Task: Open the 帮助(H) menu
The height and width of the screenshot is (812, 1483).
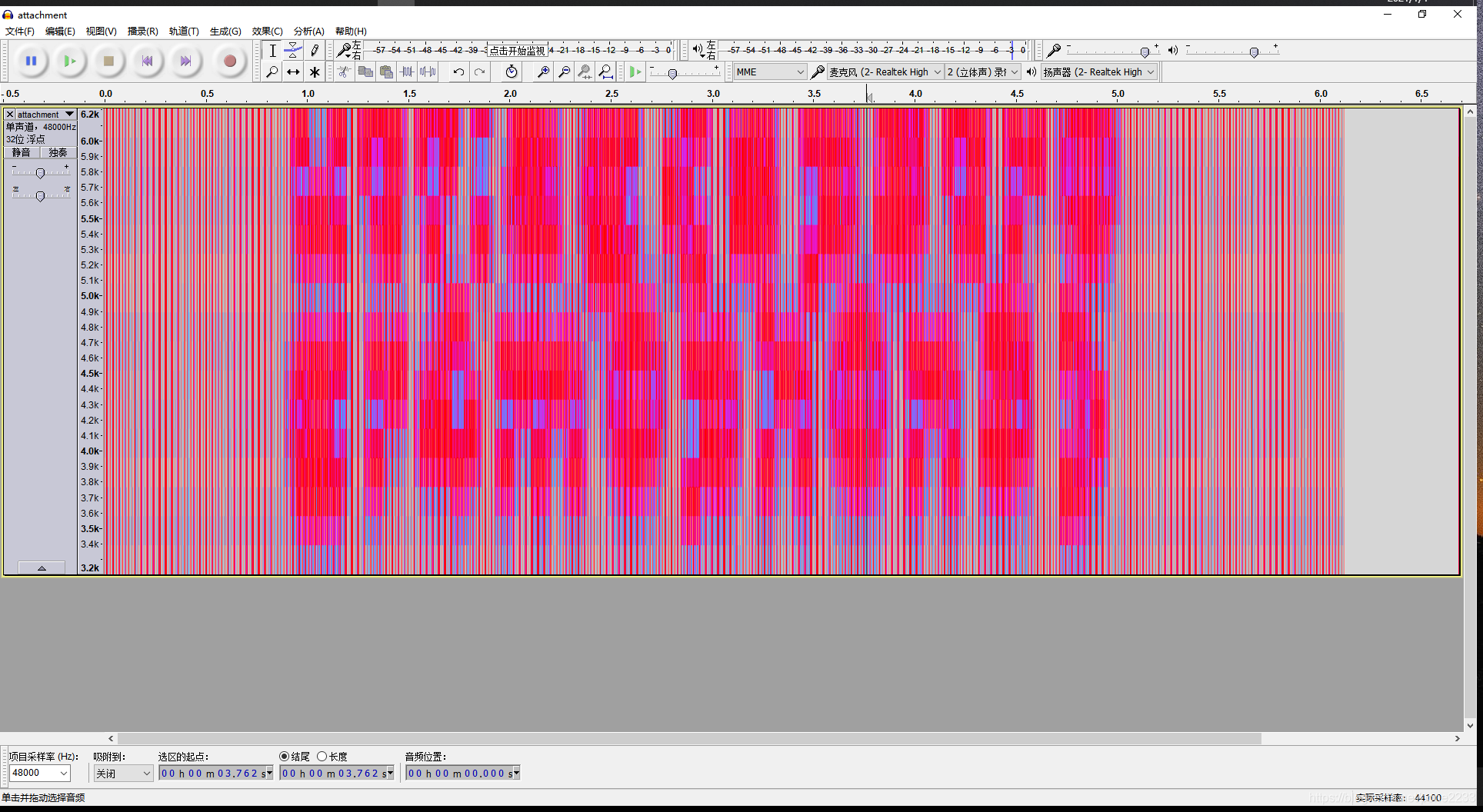Action: pyautogui.click(x=351, y=32)
